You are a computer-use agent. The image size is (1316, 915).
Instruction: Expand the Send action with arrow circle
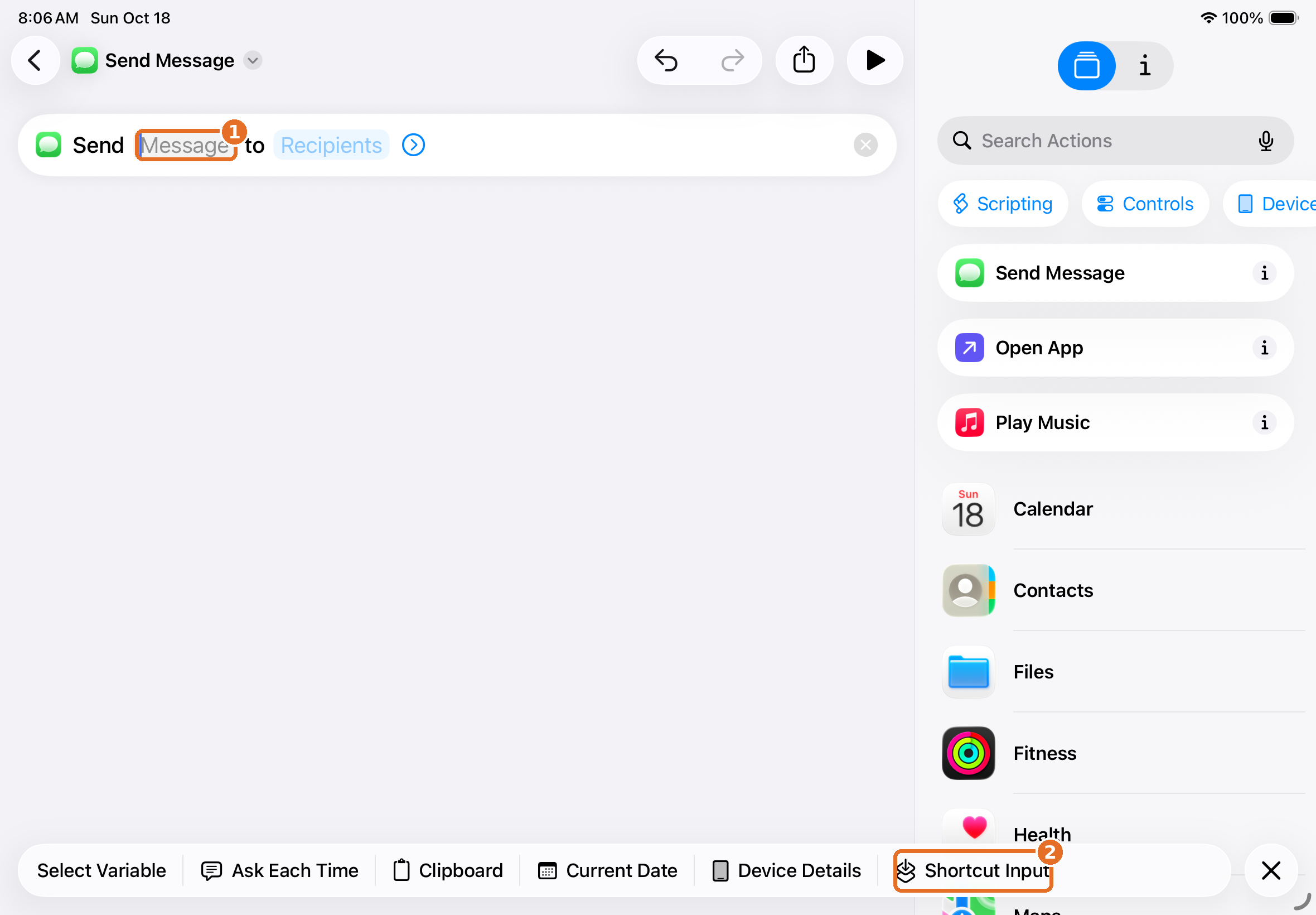click(x=413, y=145)
